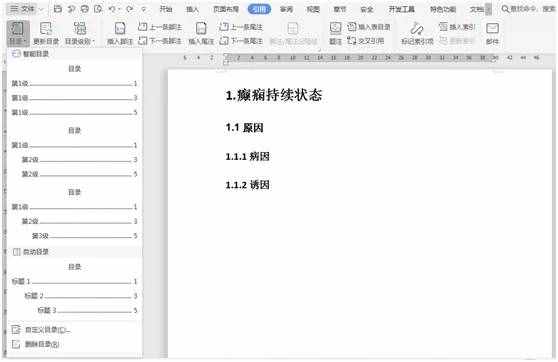Switch to the 开始 Home tab
The image size is (558, 362).
coord(166,9)
